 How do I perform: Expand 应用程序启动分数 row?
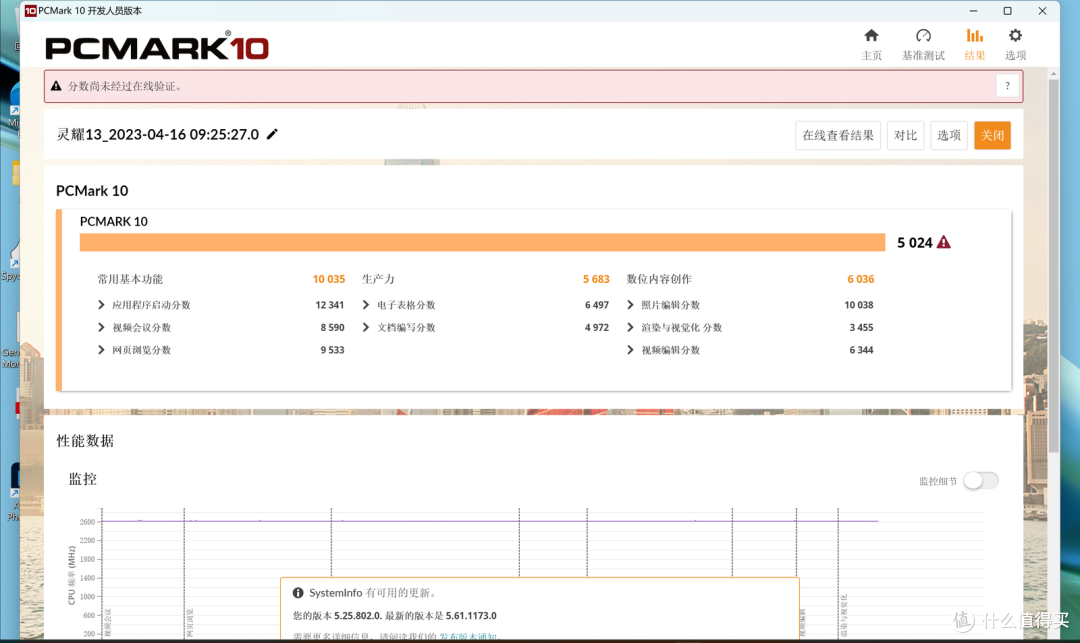(101, 305)
